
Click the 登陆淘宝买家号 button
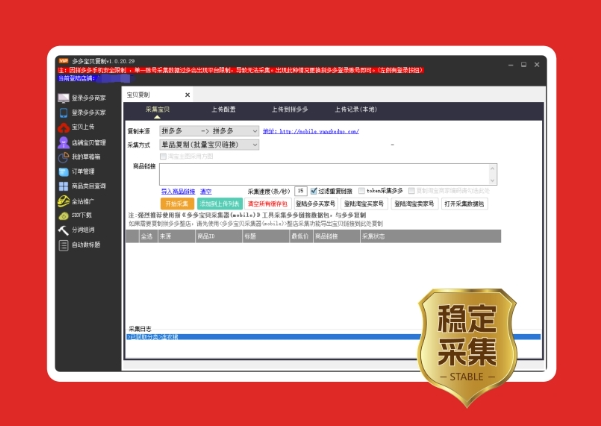pos(364,204)
